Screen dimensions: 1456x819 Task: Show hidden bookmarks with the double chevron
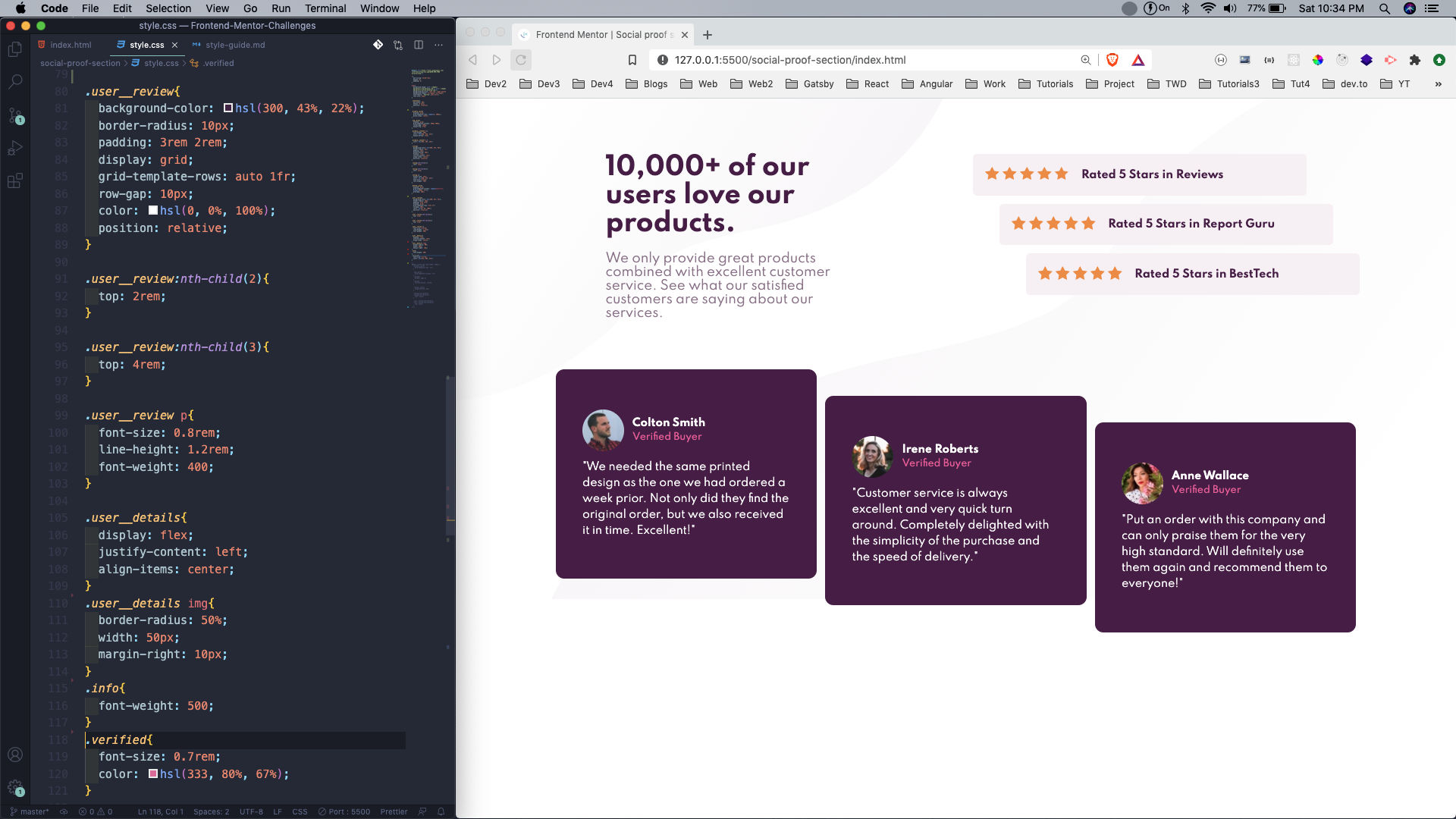coord(1439,84)
